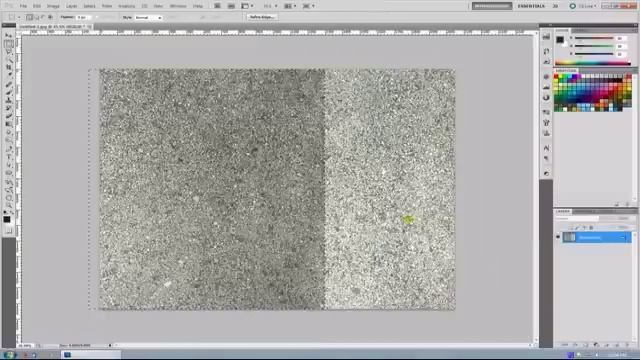
Task: Choose Subtract from Selection mode
Action: [43, 17]
